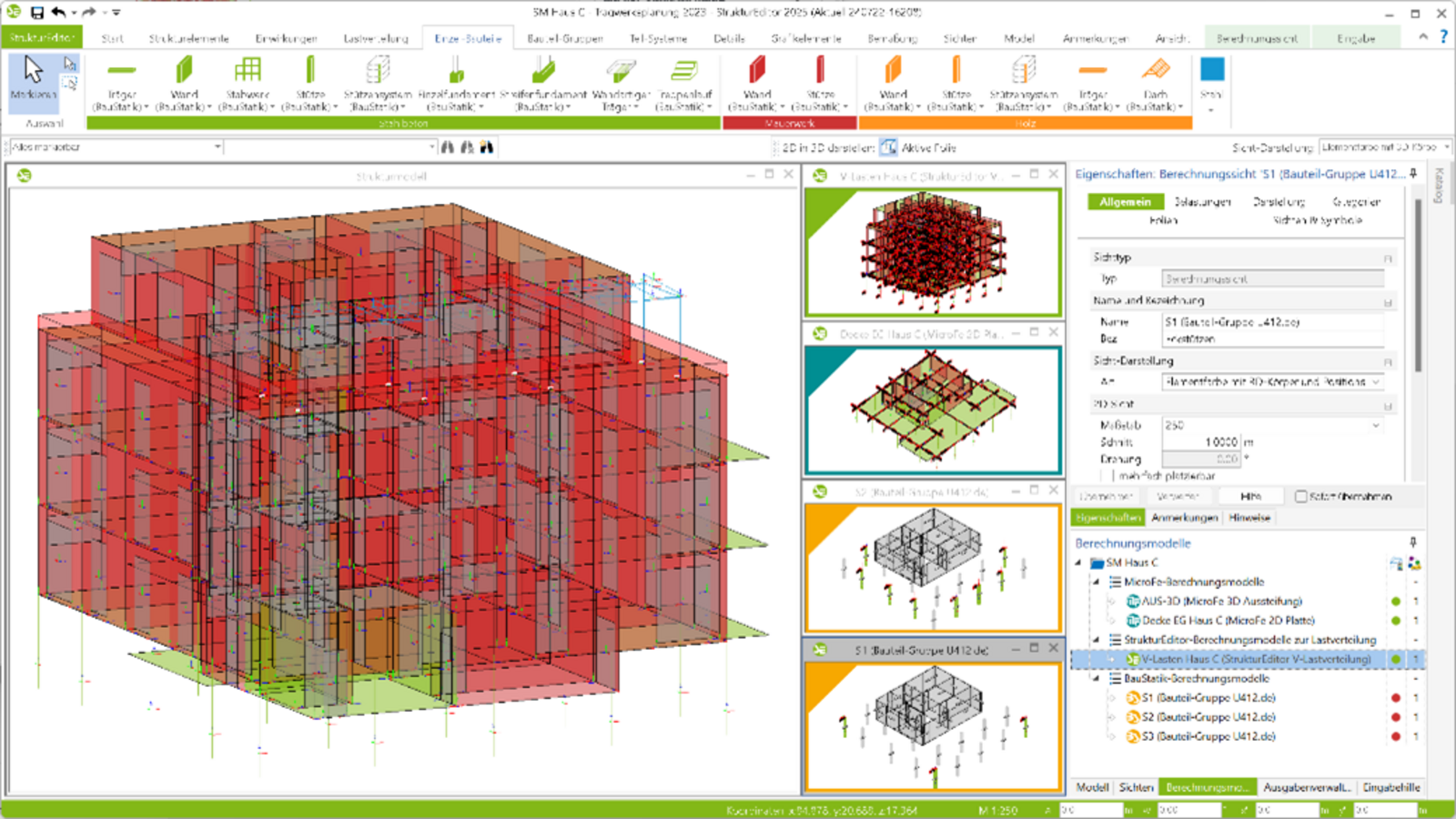This screenshot has height=819, width=1456.
Task: Toggle the mehrfach platzierbar checkbox
Action: pos(1106,476)
